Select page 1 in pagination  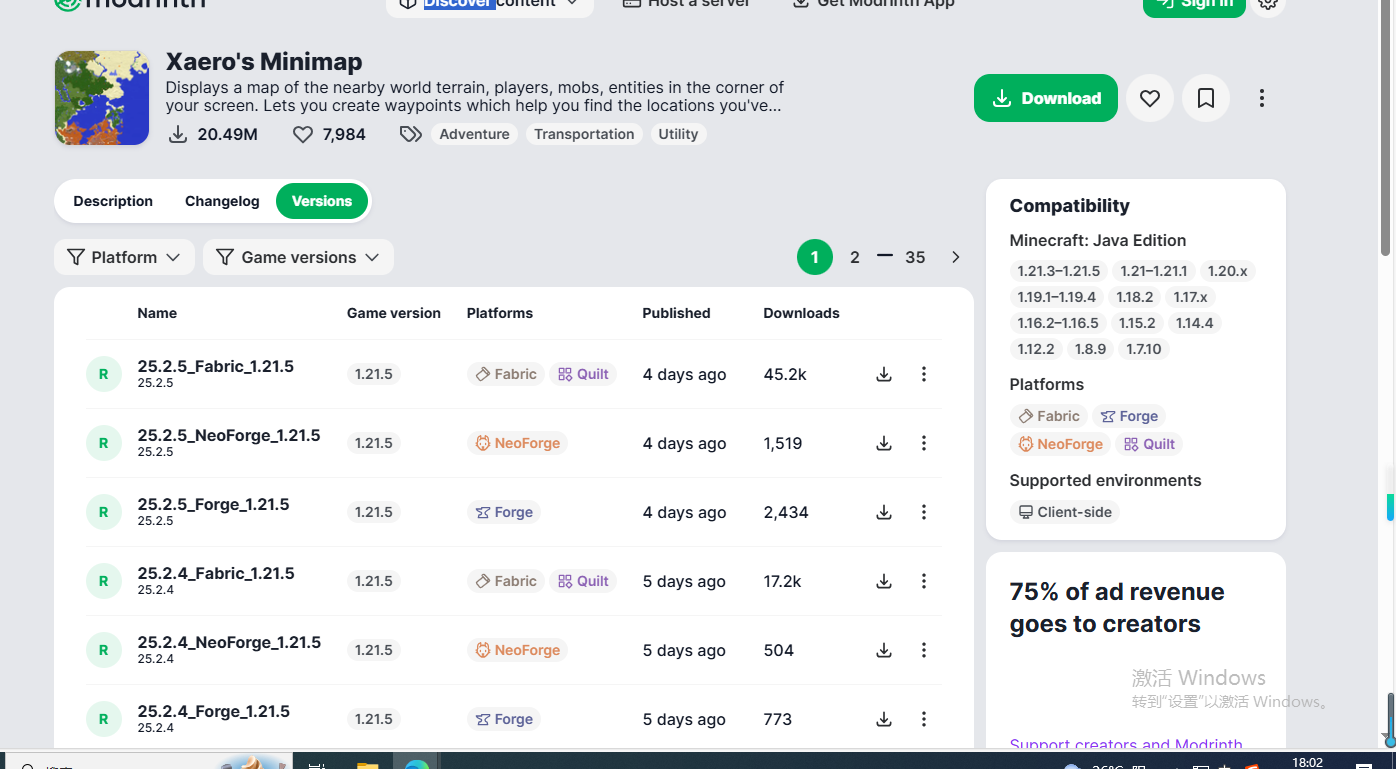click(x=815, y=257)
